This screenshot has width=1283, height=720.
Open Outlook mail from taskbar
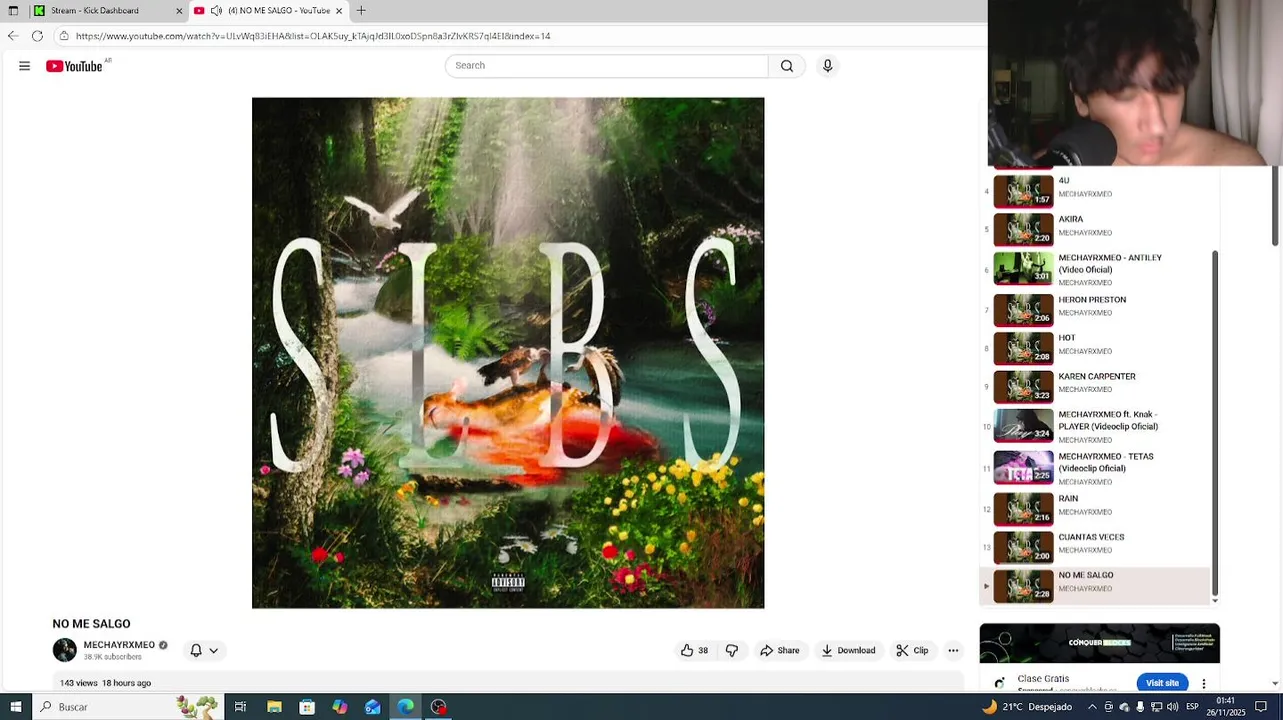click(373, 707)
